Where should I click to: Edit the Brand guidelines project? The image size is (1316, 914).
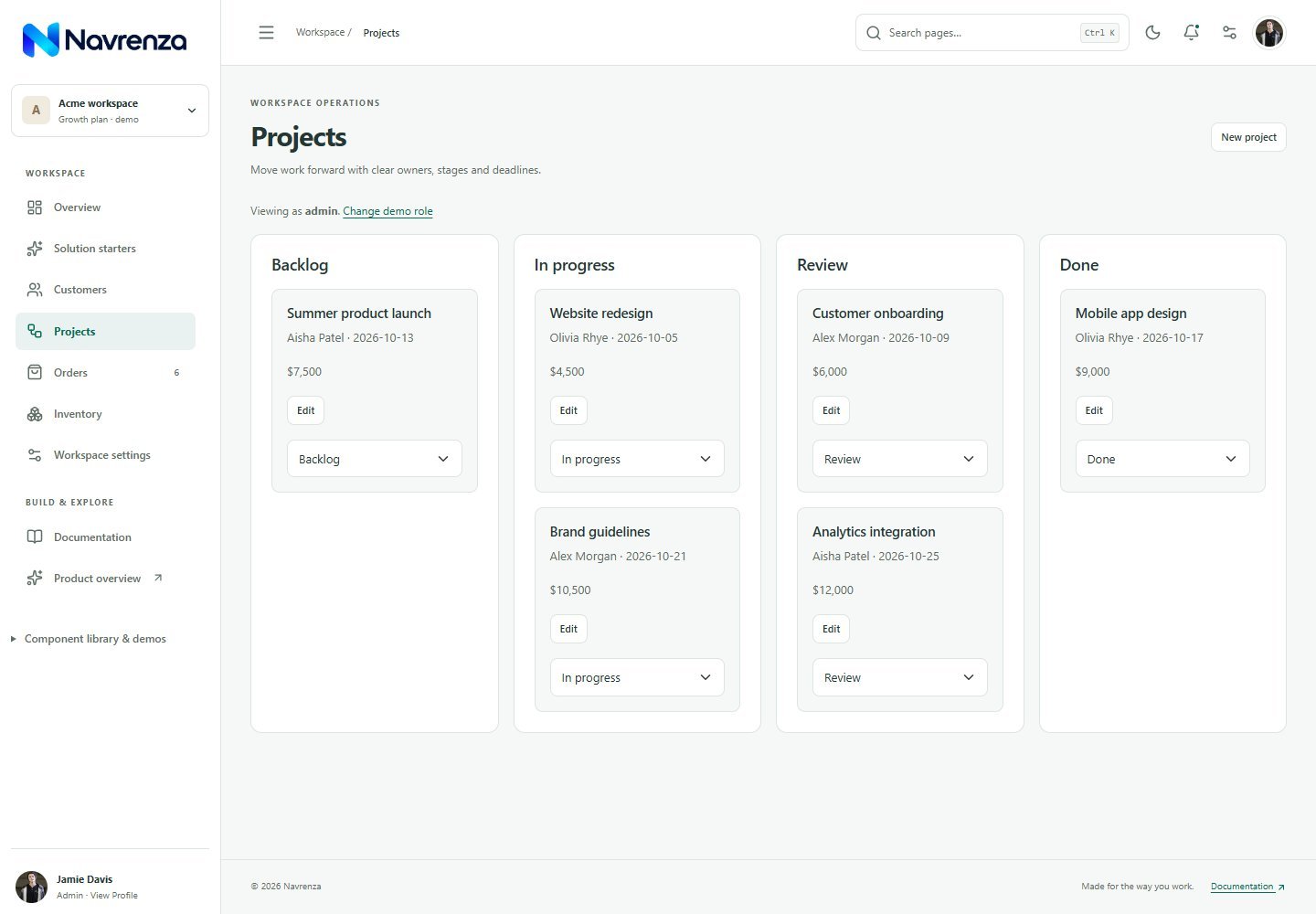coord(568,629)
